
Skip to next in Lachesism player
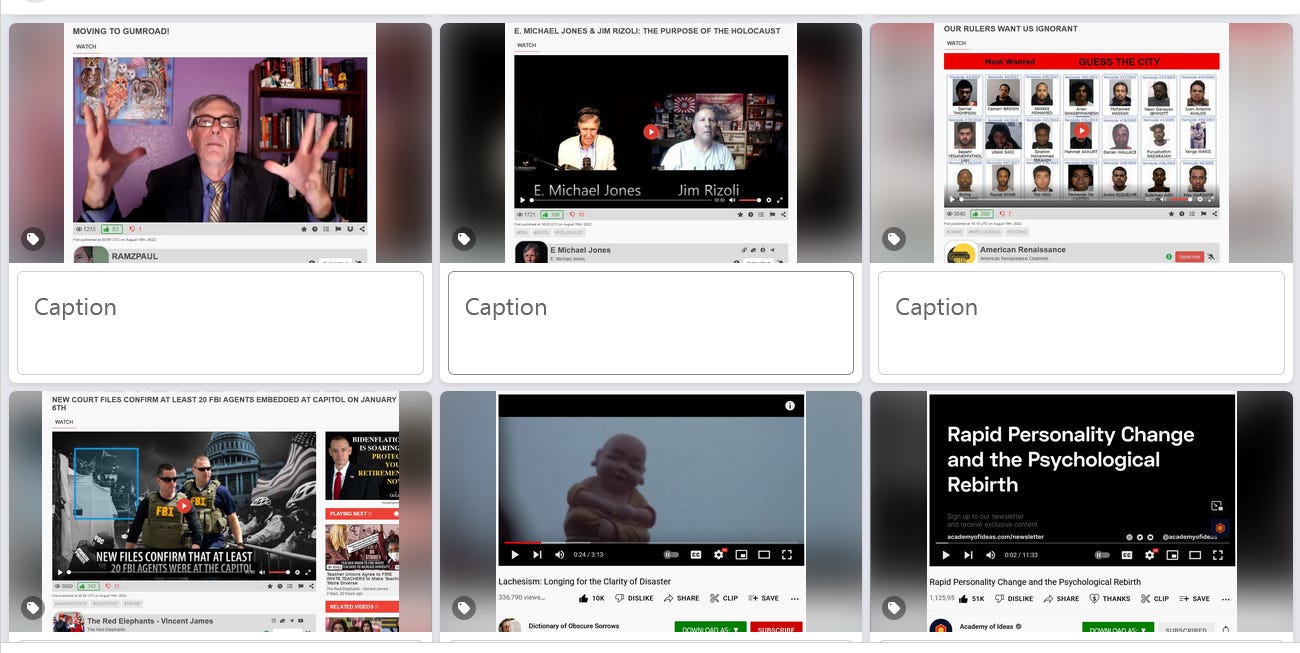[537, 555]
